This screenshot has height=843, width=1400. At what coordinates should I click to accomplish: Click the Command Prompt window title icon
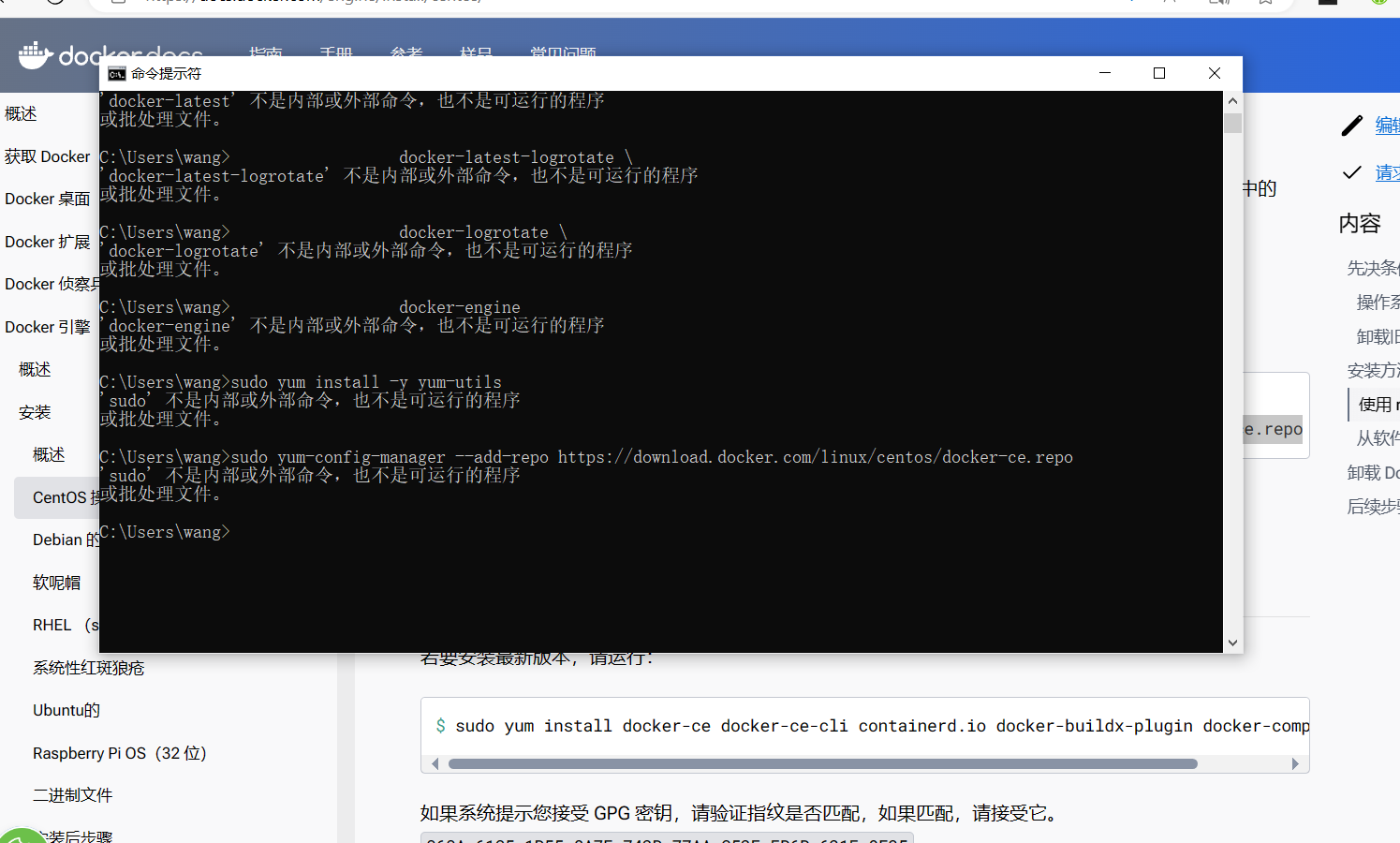[x=116, y=74]
